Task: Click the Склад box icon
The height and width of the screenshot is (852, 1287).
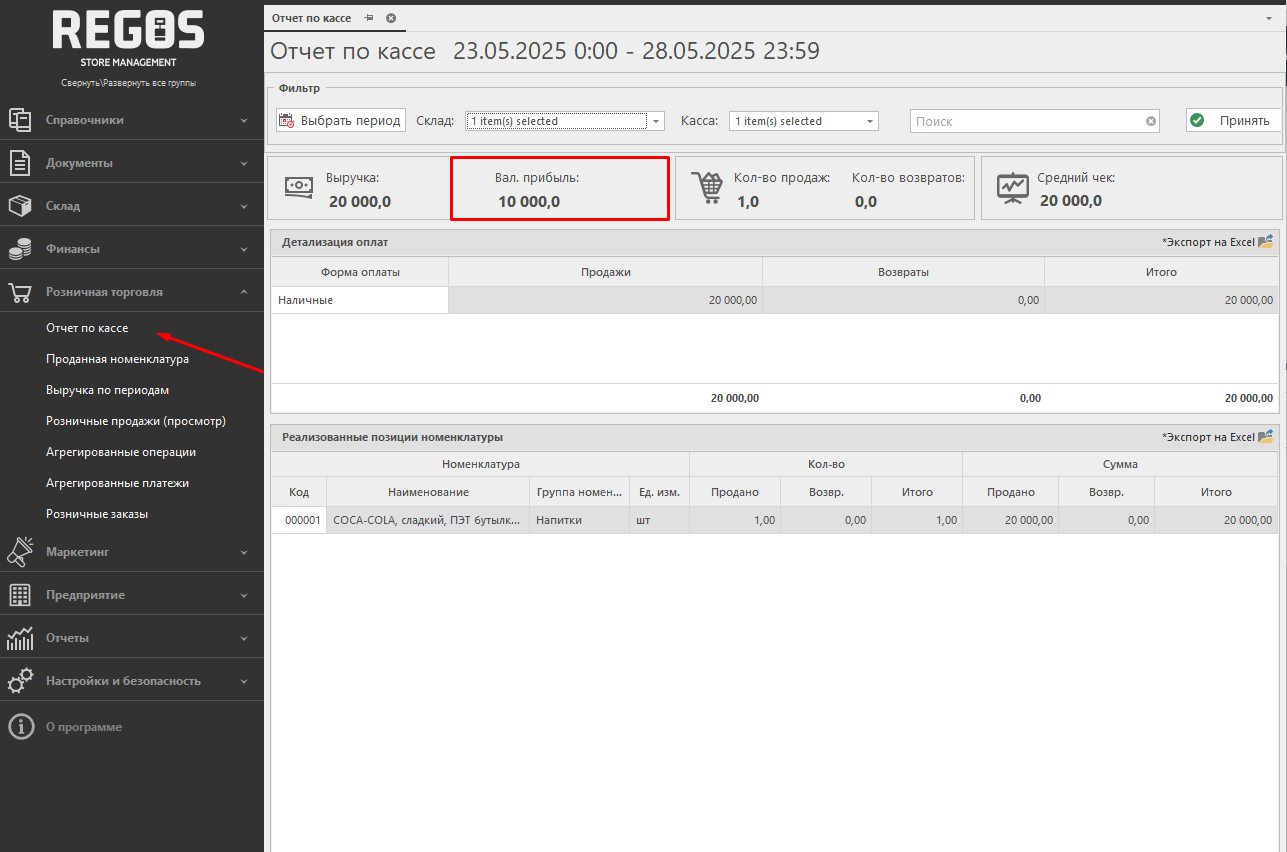Action: [x=20, y=206]
